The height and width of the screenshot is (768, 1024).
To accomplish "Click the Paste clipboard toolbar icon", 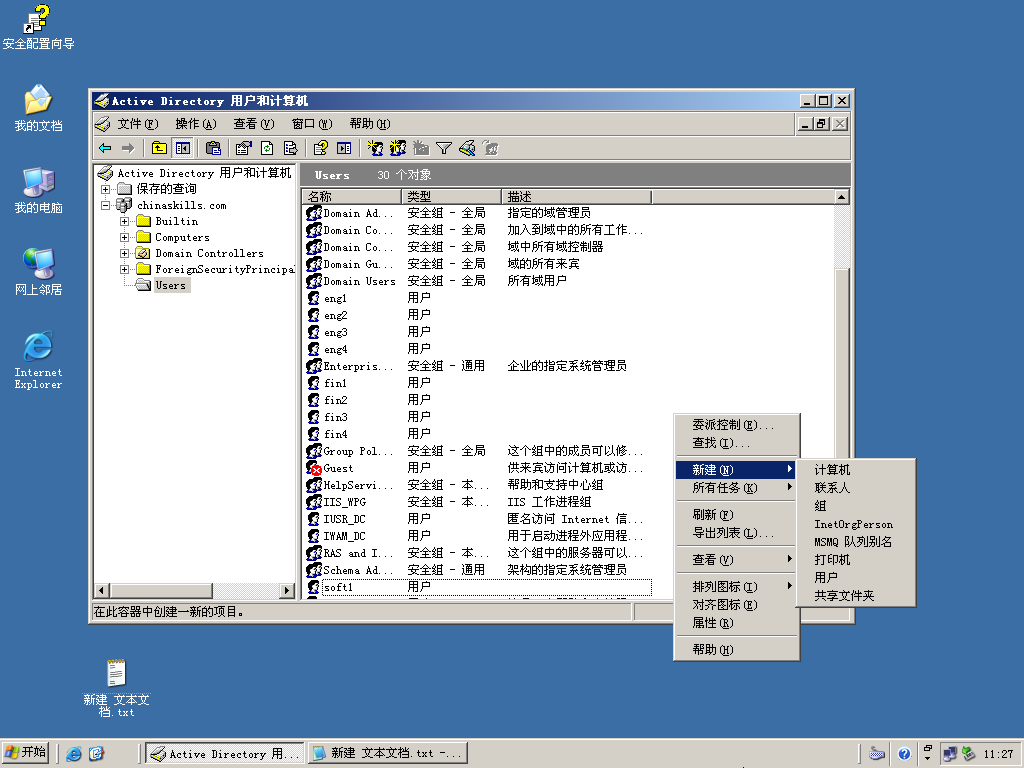I will pos(213,148).
